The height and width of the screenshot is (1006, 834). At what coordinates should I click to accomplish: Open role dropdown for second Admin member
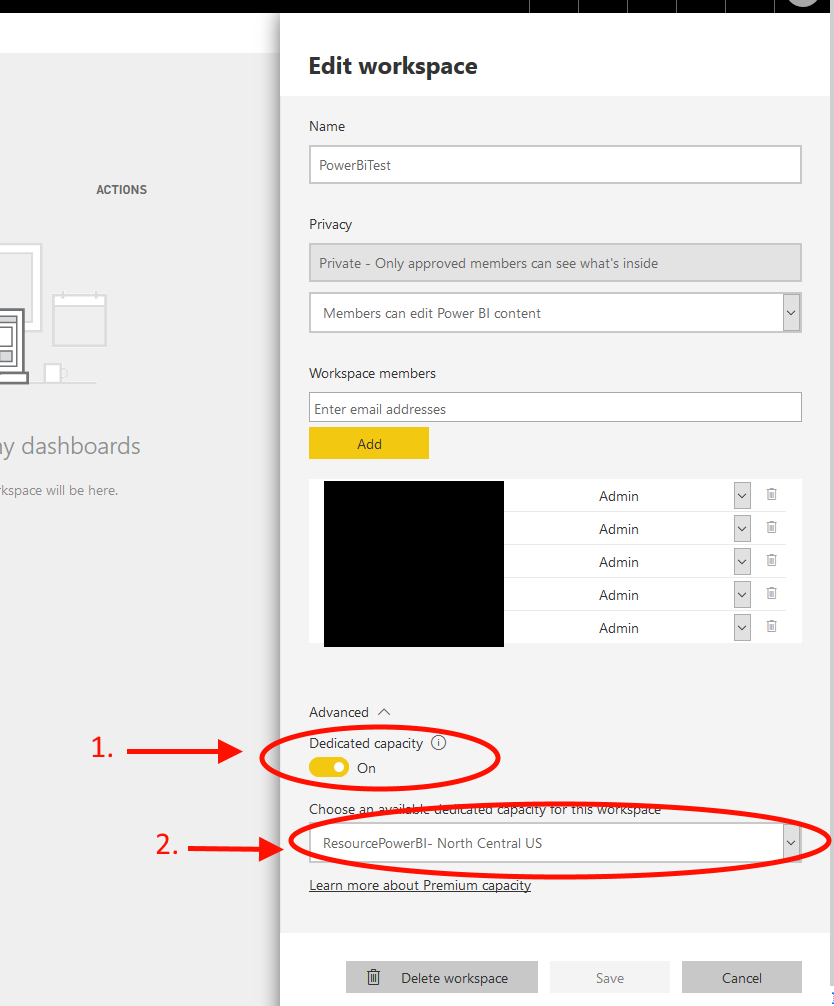742,529
